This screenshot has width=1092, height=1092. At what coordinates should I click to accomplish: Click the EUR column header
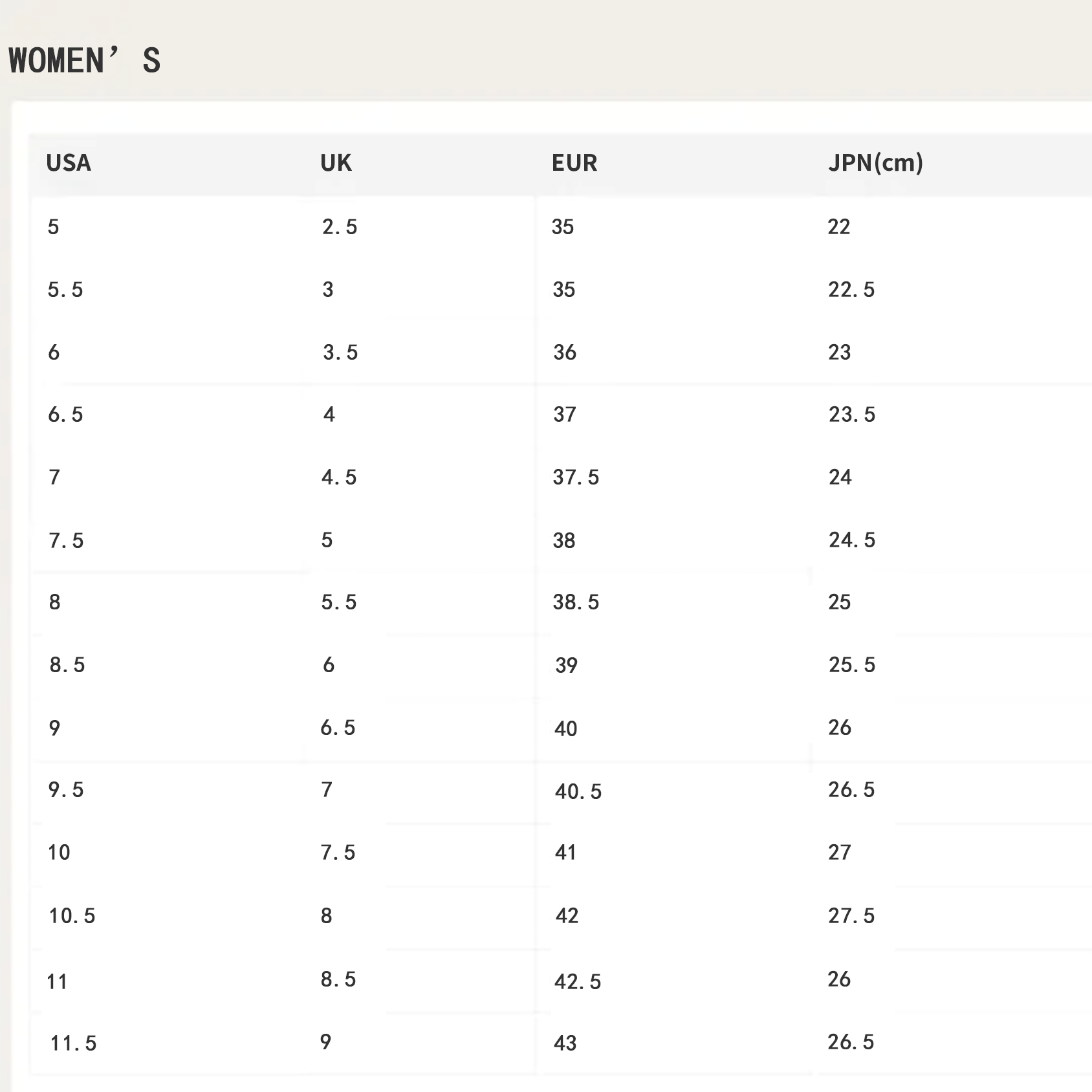click(x=574, y=163)
